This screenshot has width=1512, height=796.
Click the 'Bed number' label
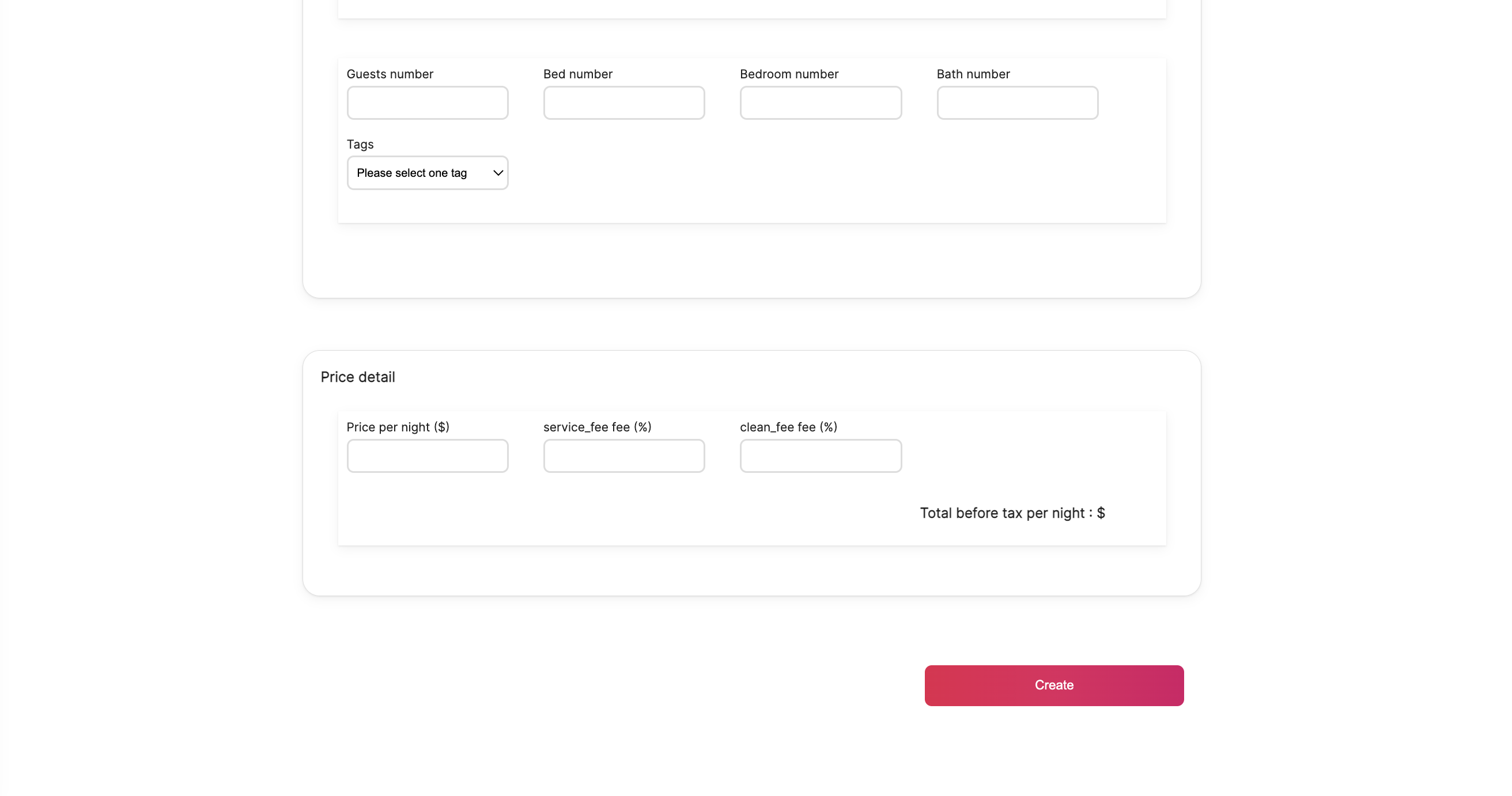click(x=577, y=74)
